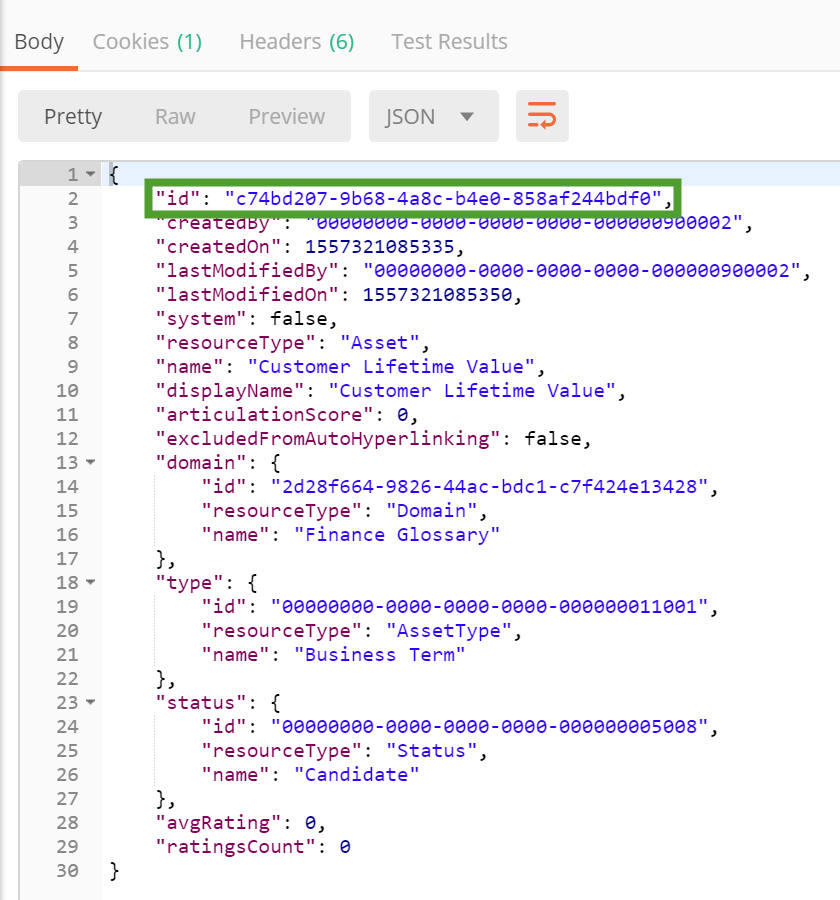Screen dimensions: 840x900
Task: Click the domain id 2d28f664-9826-44ac-bdc1-c7f424e13428
Action: point(489,487)
